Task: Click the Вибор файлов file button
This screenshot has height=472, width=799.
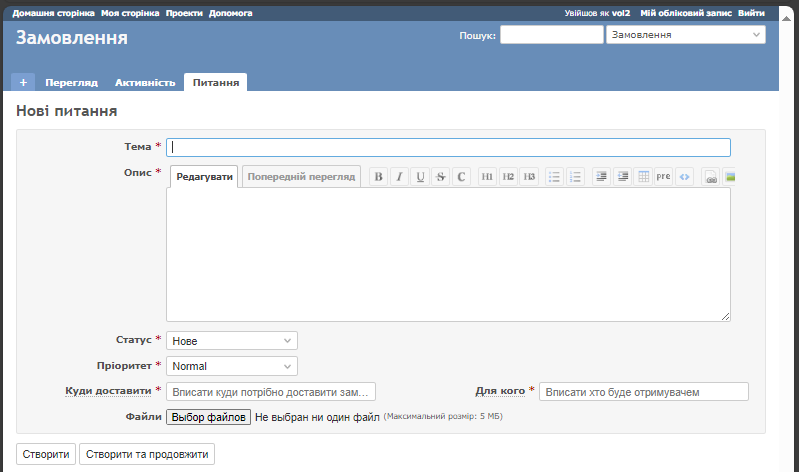Action: point(208,417)
